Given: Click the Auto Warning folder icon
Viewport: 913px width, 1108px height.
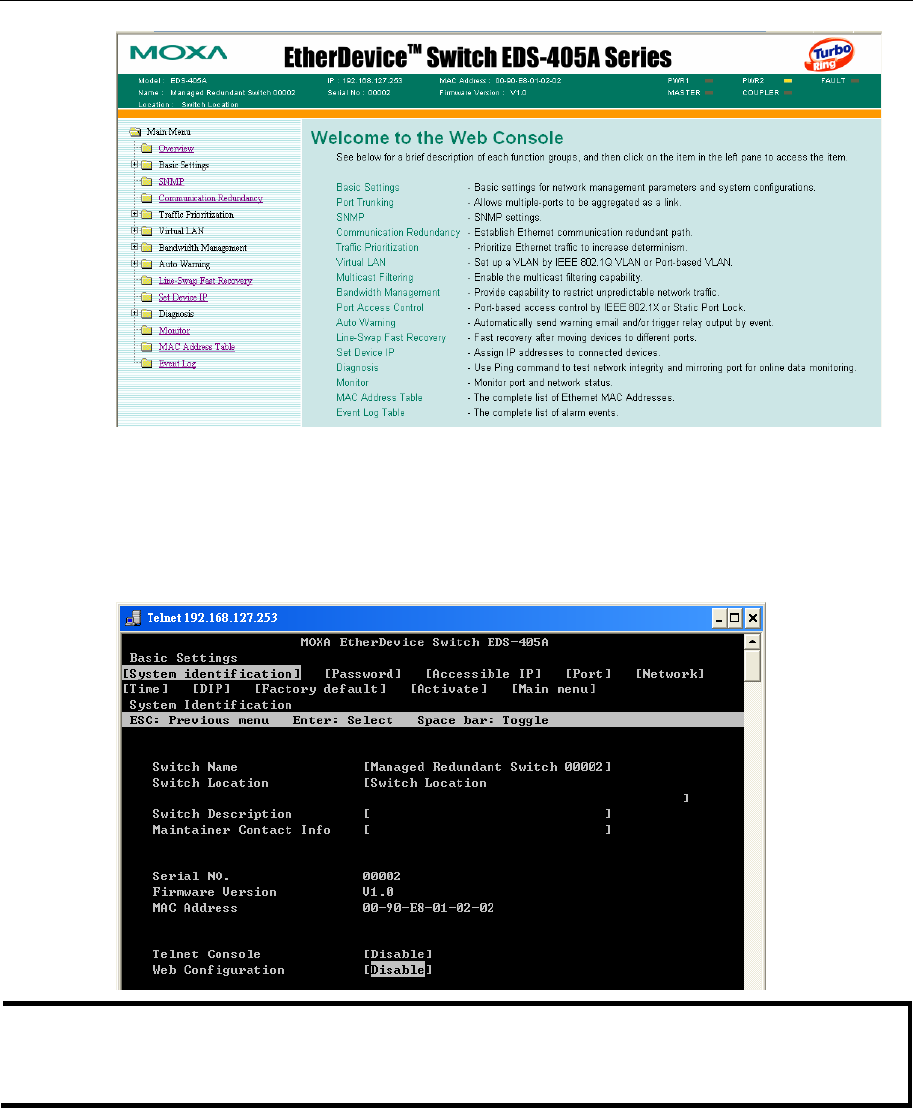Looking at the screenshot, I should tap(146, 264).
